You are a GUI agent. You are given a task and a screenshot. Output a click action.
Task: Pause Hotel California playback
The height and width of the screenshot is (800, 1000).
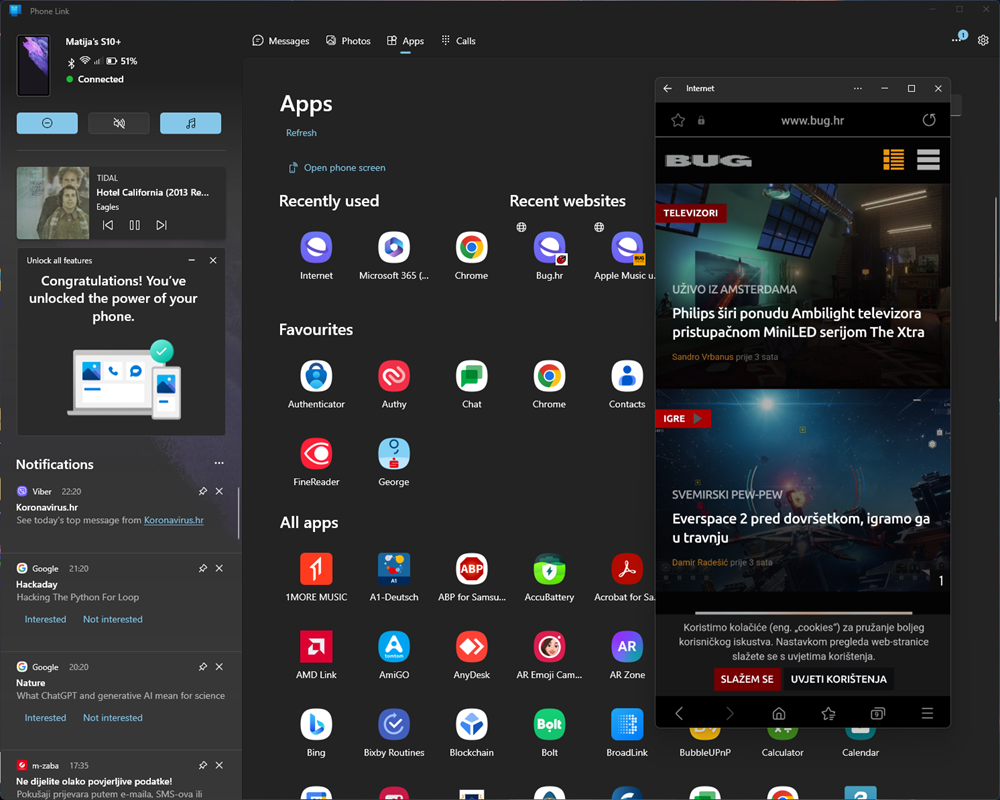[135, 225]
